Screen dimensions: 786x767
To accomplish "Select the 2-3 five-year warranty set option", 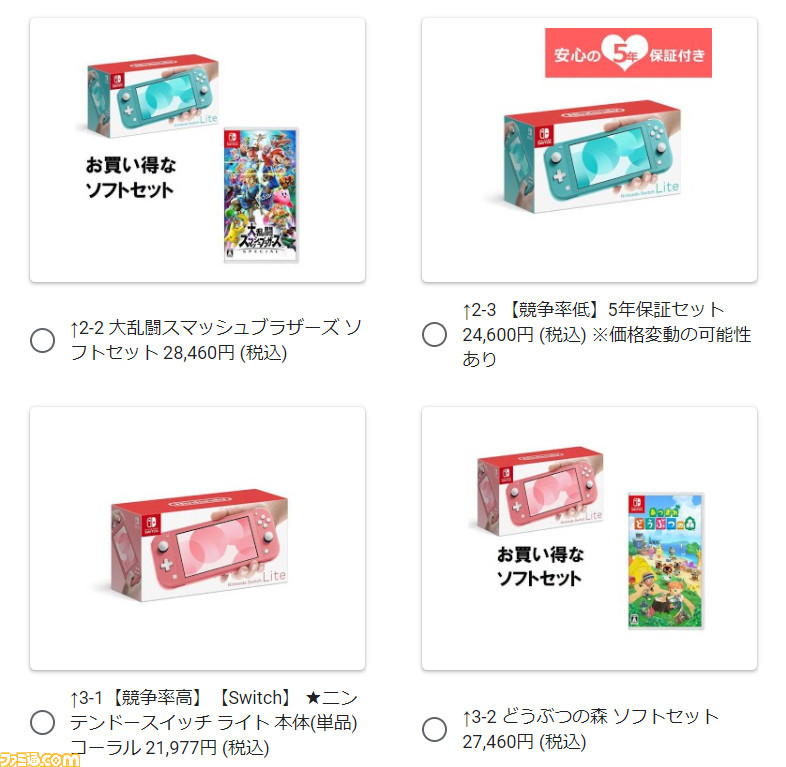I will tap(434, 334).
